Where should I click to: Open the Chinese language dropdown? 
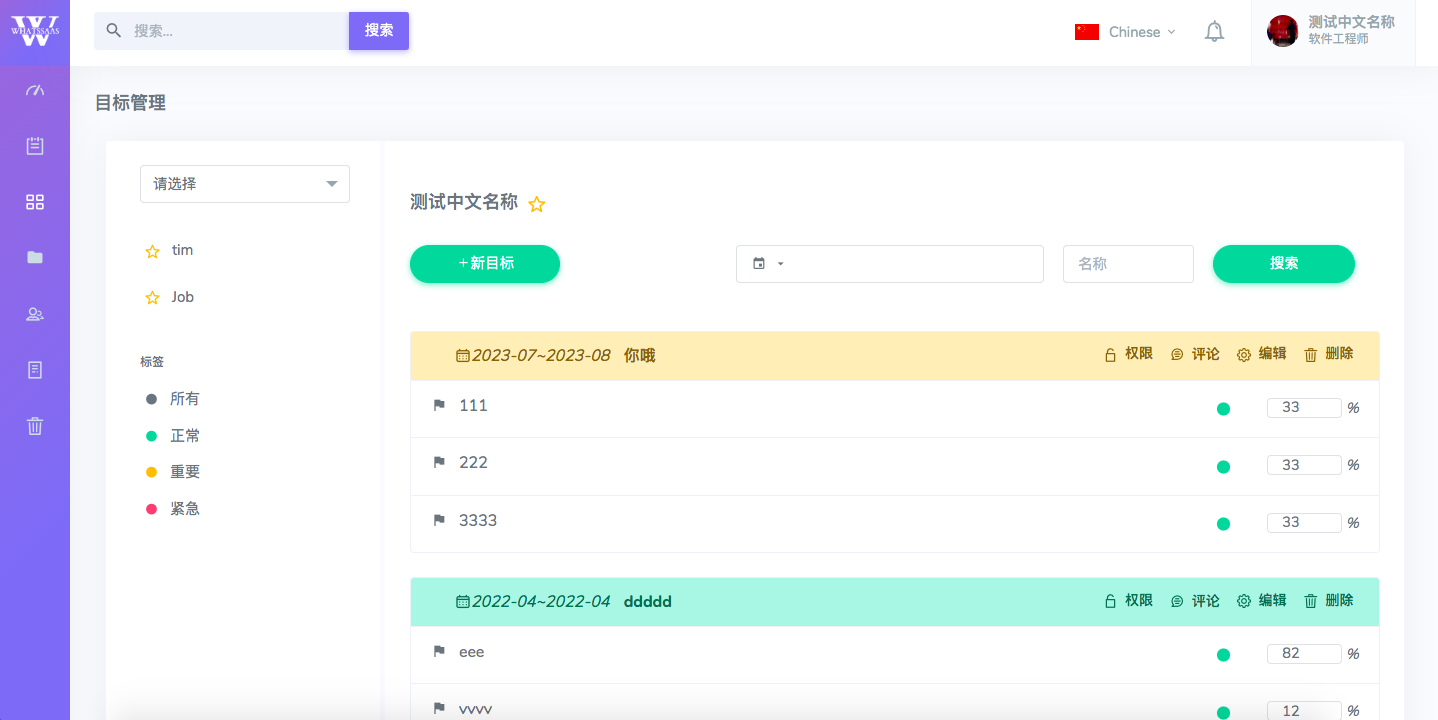click(1126, 31)
